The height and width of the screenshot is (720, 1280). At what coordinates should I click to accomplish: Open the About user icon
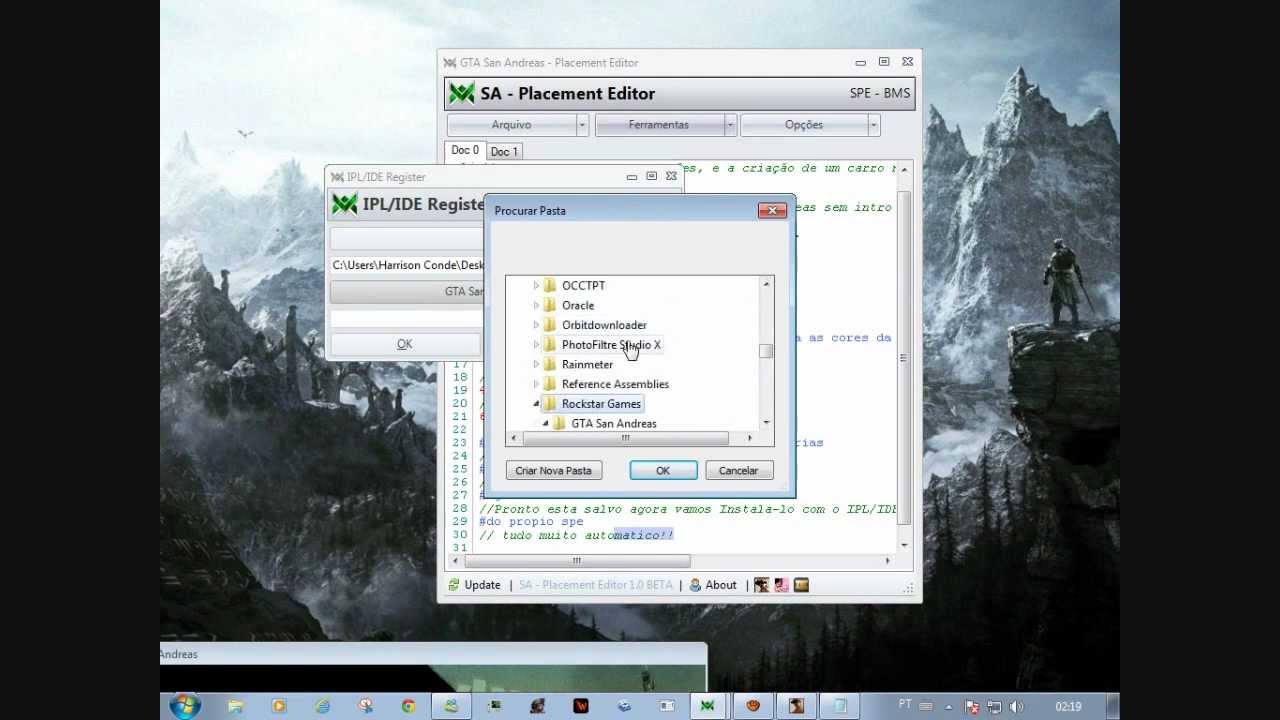click(695, 585)
